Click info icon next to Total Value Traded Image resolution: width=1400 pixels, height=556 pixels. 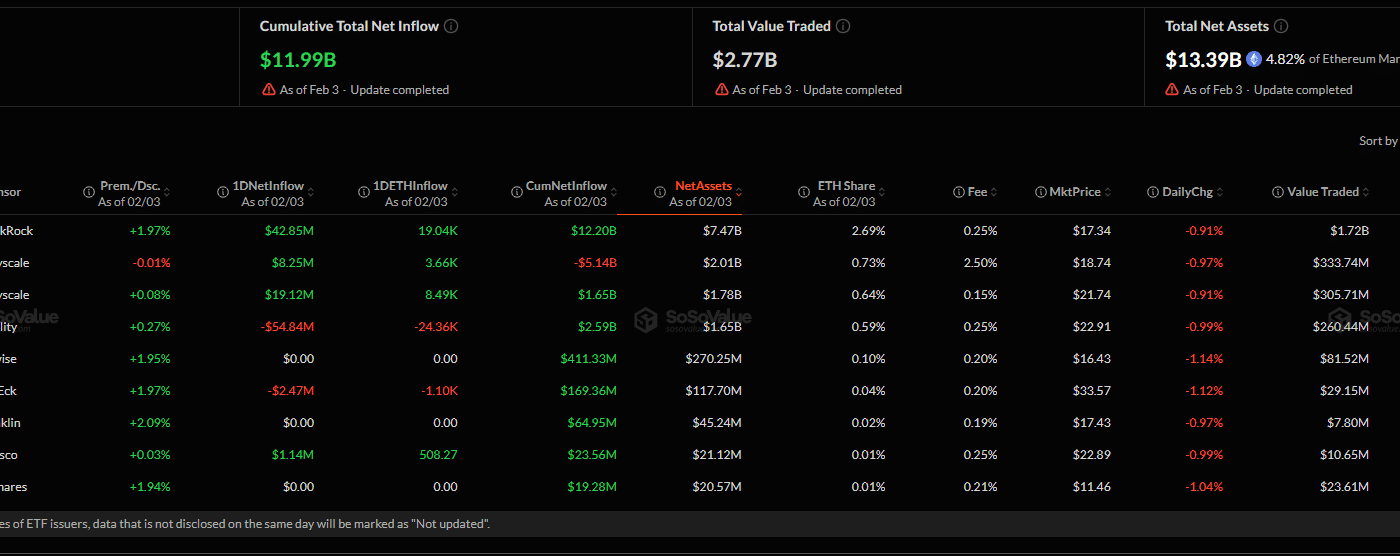click(844, 26)
